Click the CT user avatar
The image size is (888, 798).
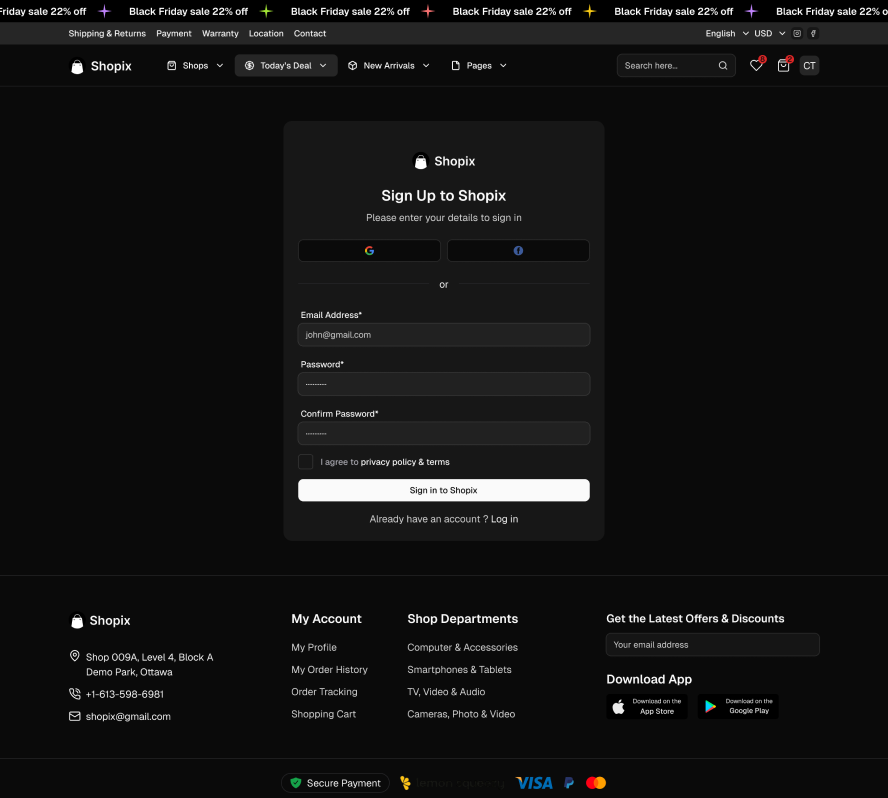pos(809,66)
